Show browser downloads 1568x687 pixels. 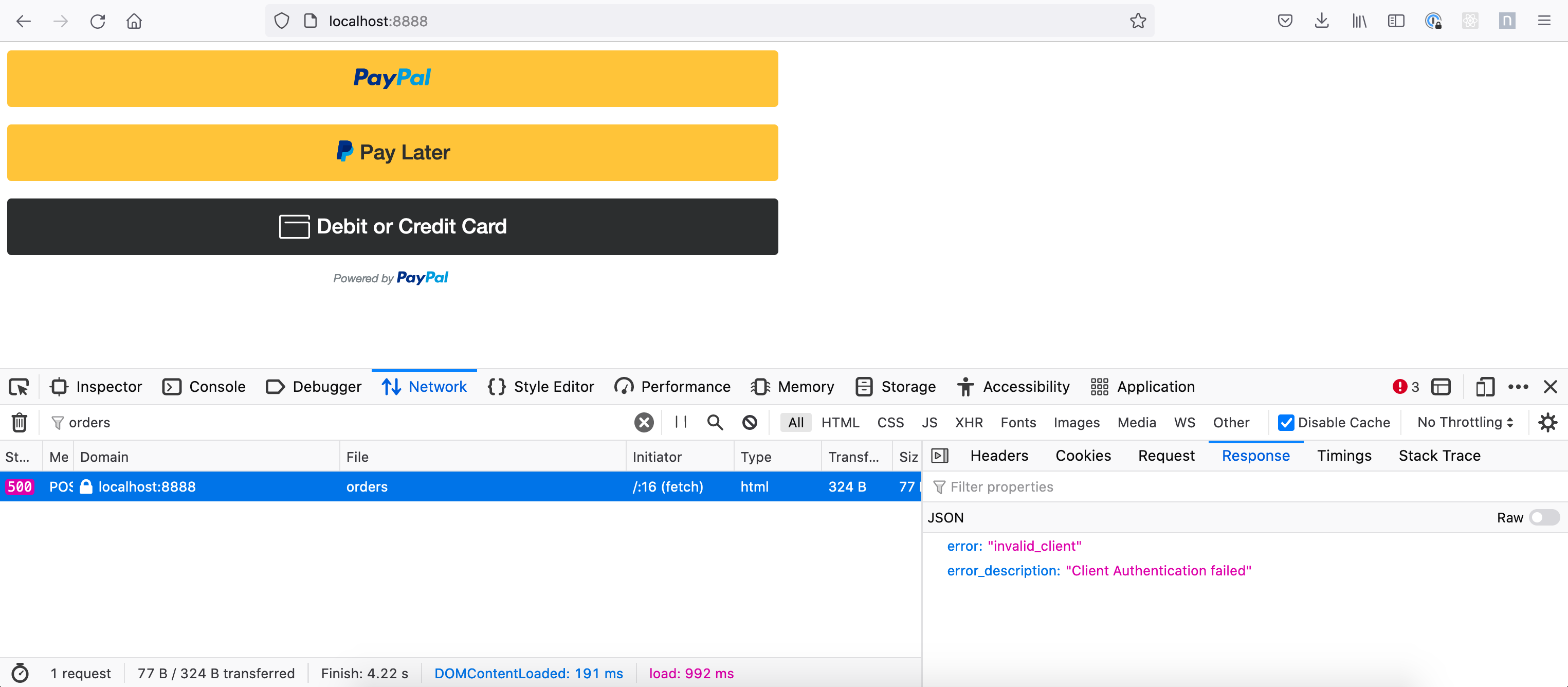point(1321,21)
